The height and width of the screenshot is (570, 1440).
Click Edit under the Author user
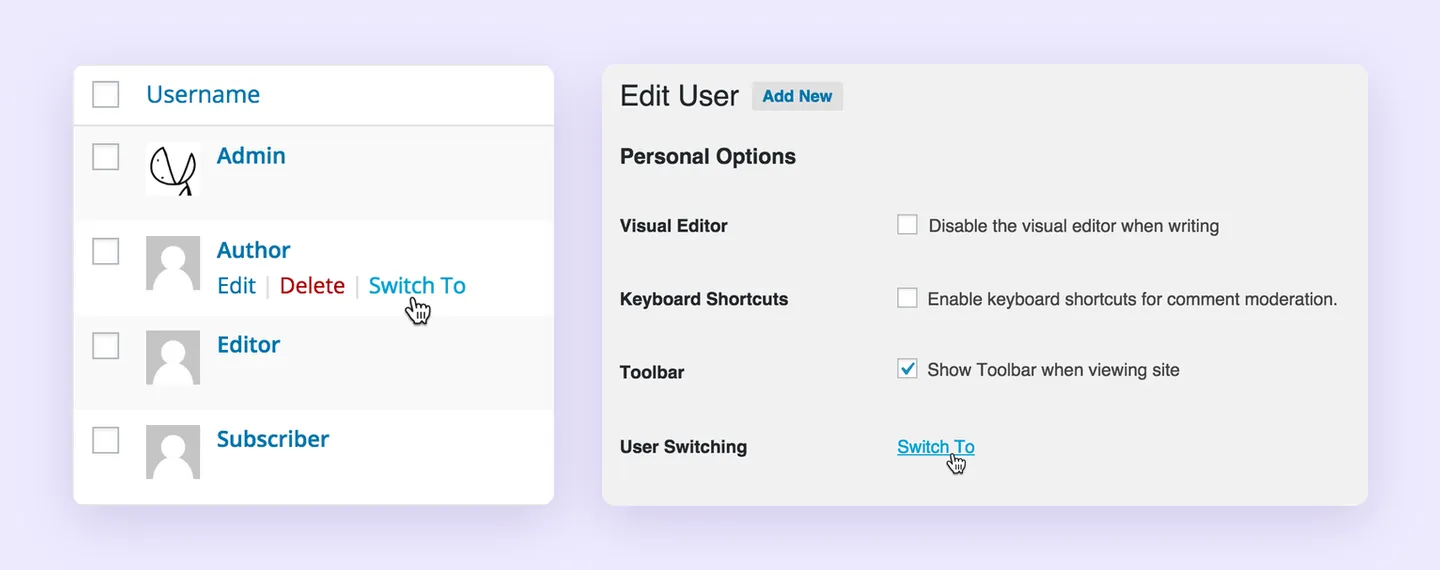click(x=236, y=286)
